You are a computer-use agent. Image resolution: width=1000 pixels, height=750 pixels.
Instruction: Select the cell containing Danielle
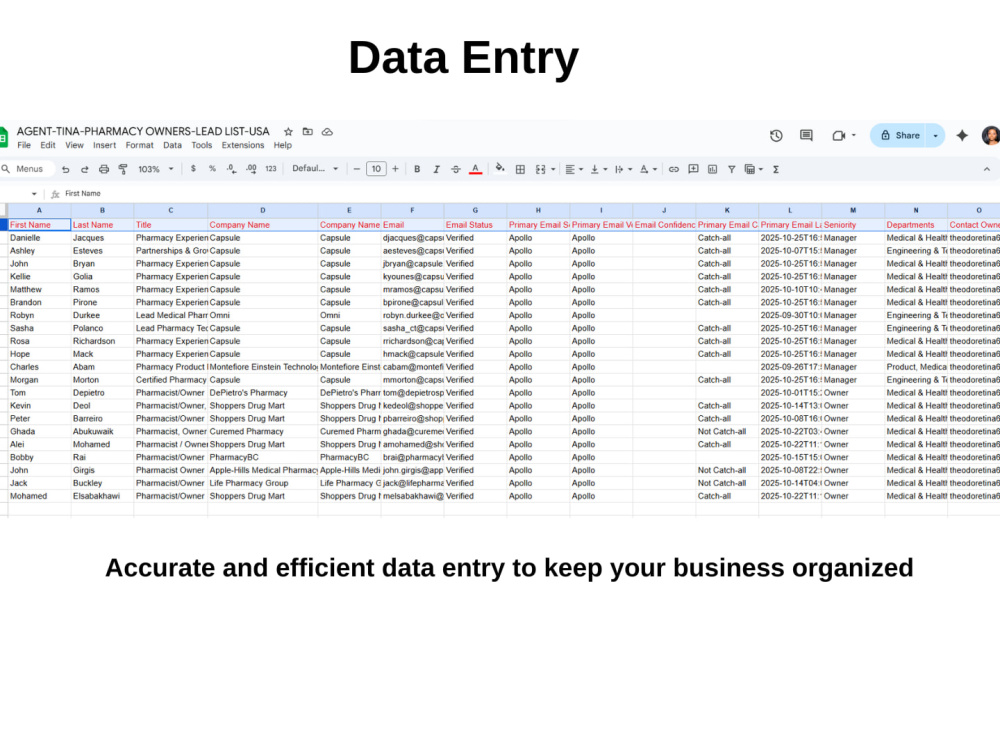39,238
